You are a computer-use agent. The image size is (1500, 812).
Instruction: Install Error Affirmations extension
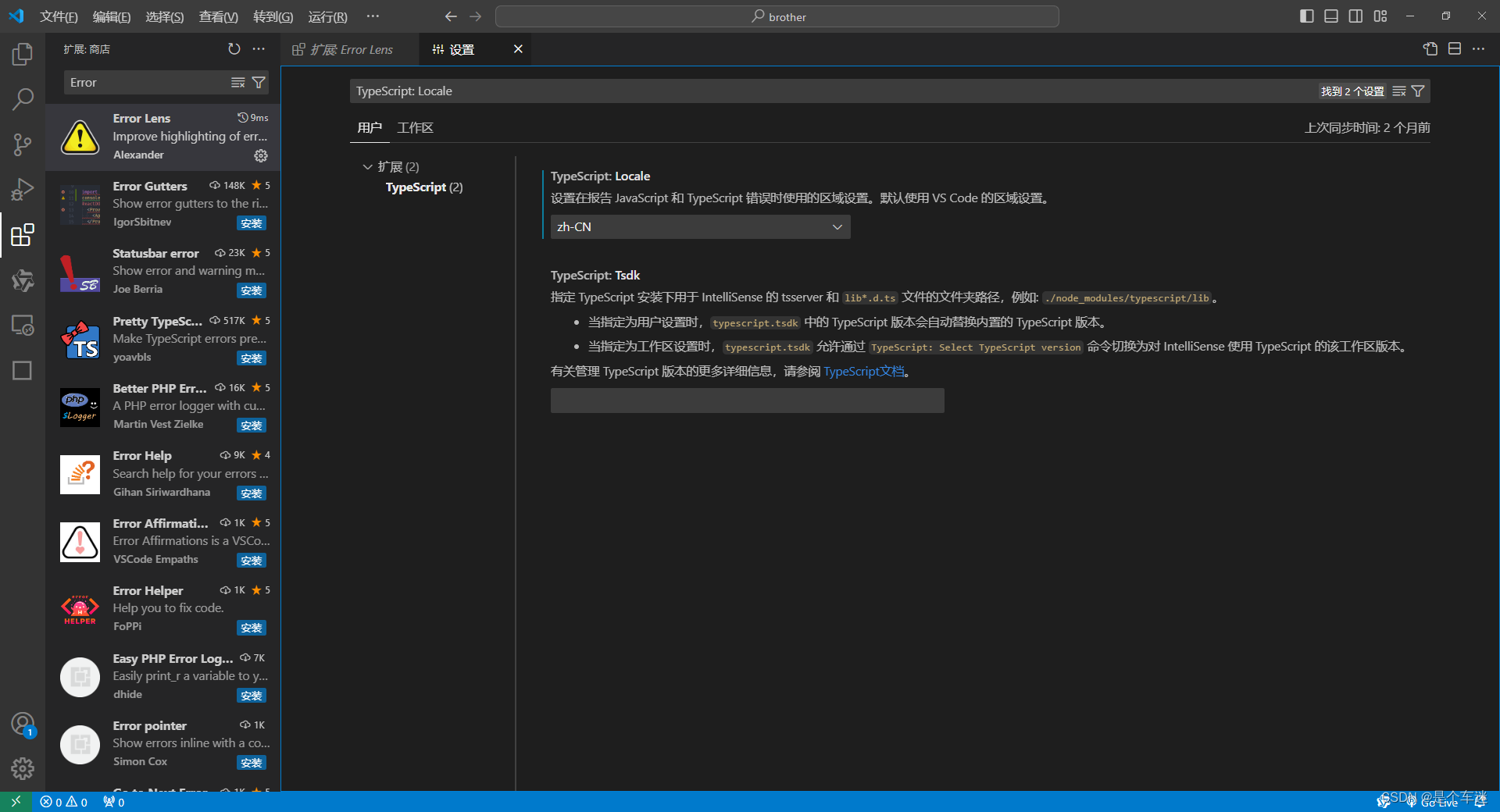tap(252, 561)
